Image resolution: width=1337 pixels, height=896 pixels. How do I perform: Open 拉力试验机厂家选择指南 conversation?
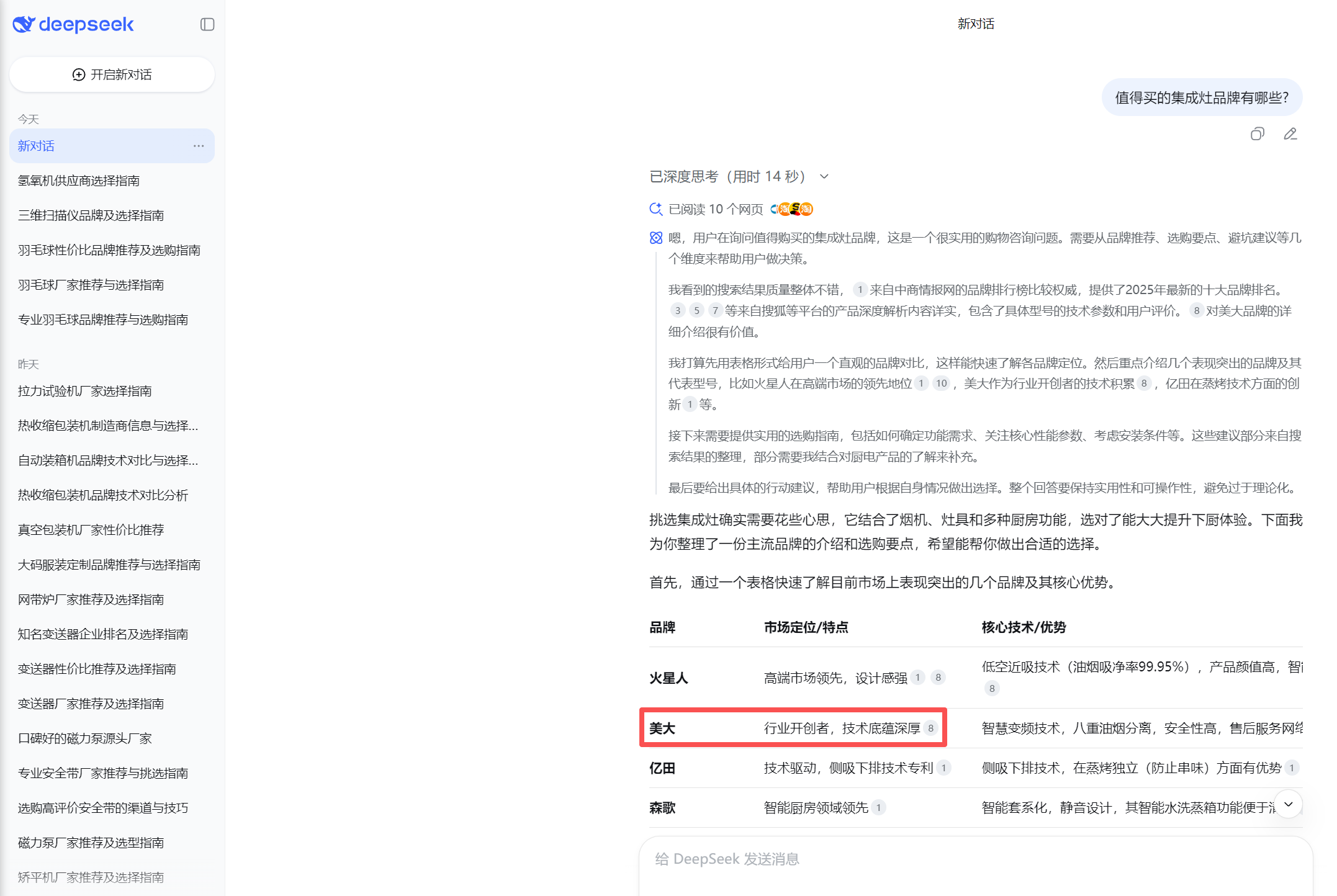pyautogui.click(x=85, y=391)
